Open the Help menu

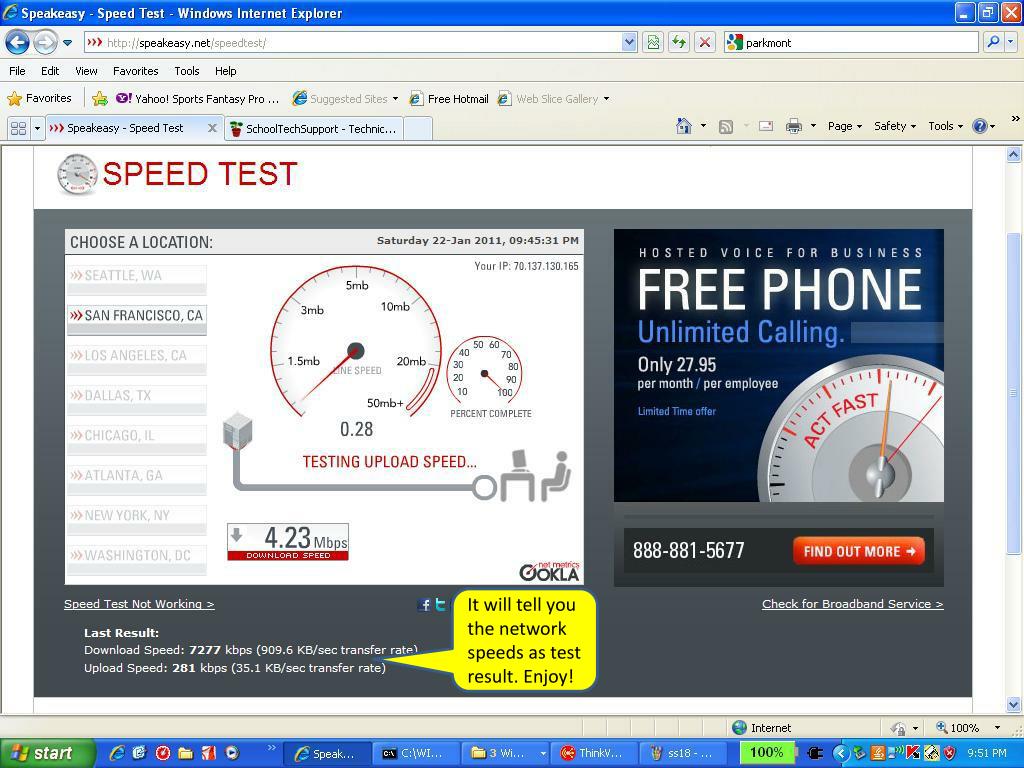click(226, 71)
